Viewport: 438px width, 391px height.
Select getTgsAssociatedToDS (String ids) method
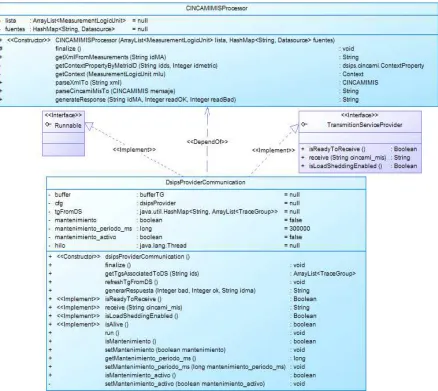click(152, 274)
